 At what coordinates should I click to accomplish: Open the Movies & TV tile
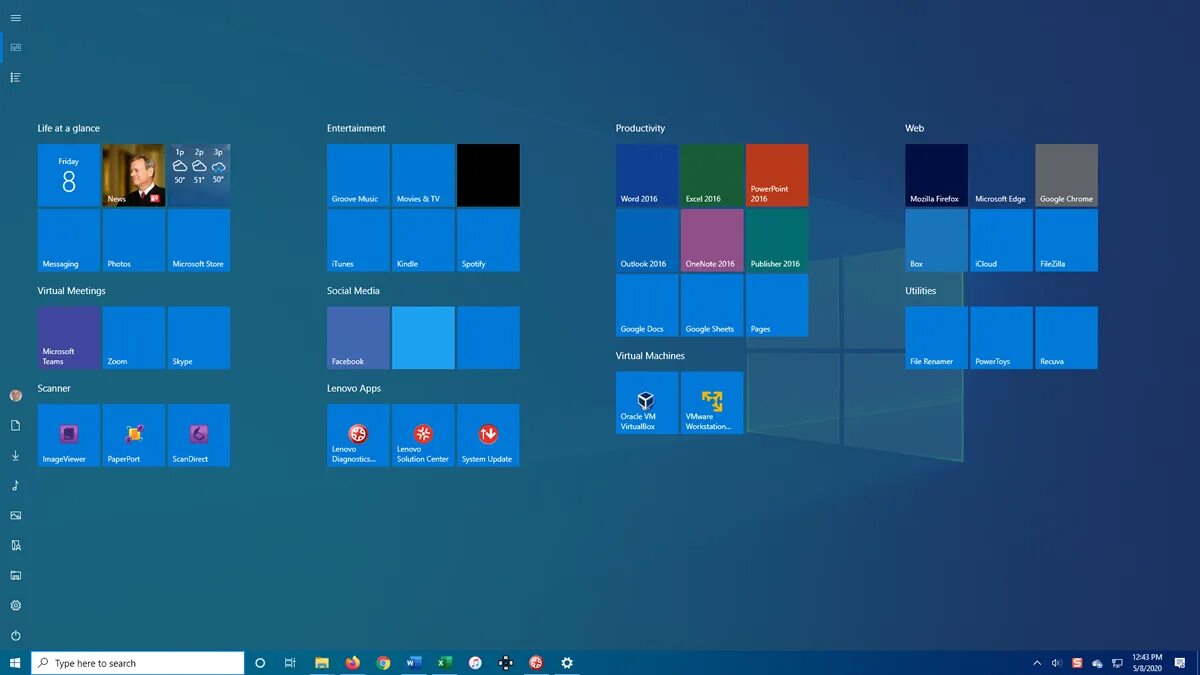tap(423, 175)
